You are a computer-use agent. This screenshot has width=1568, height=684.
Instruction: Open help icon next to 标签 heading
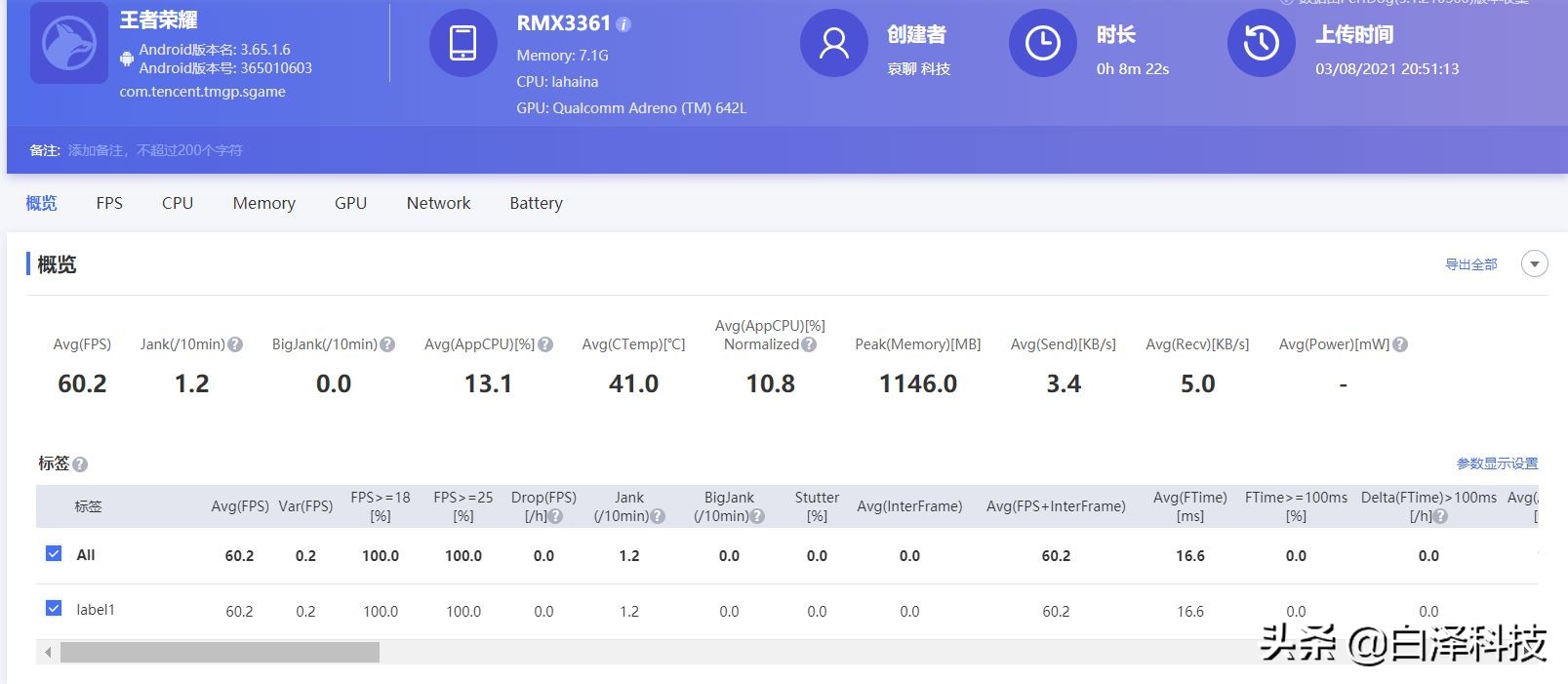pyautogui.click(x=80, y=464)
